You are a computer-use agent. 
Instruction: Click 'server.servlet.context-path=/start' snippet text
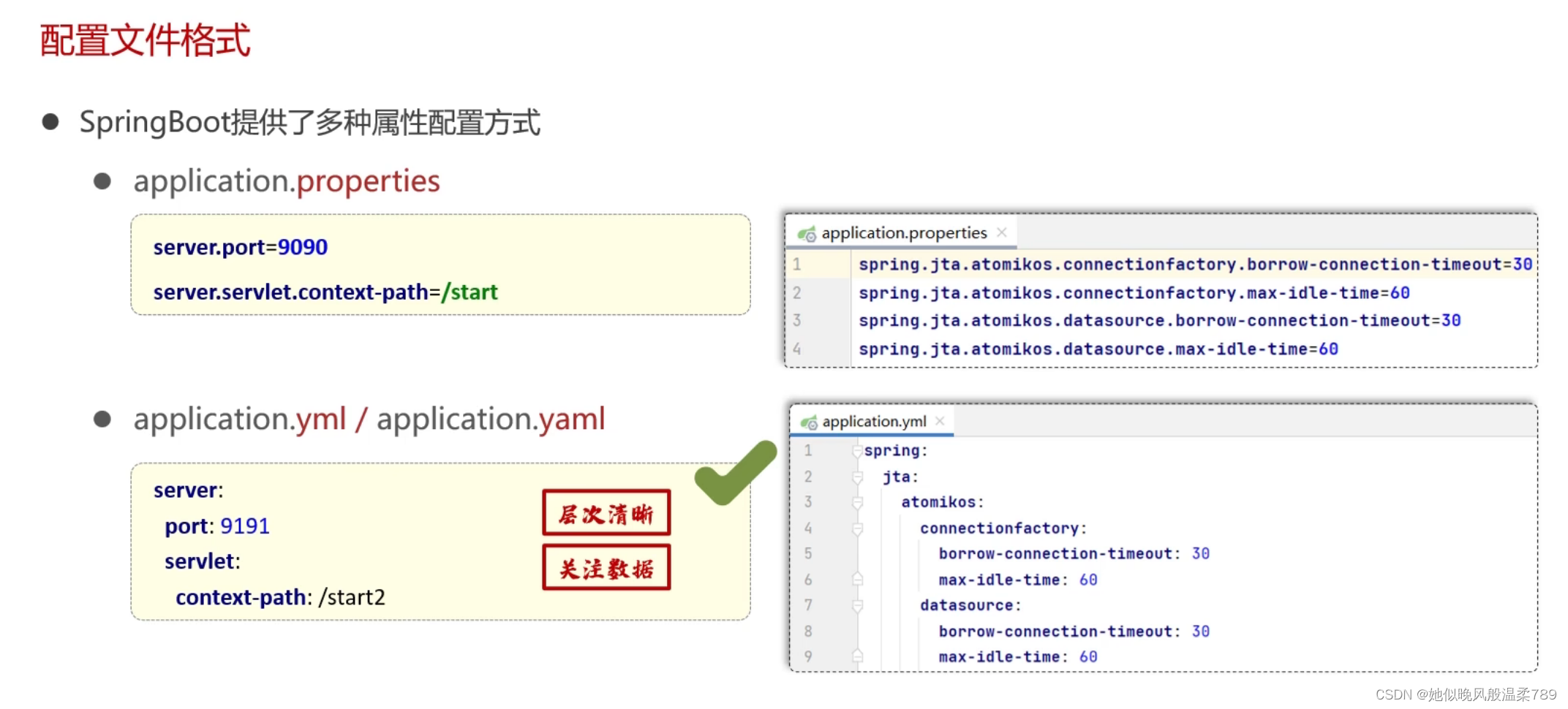coord(325,292)
